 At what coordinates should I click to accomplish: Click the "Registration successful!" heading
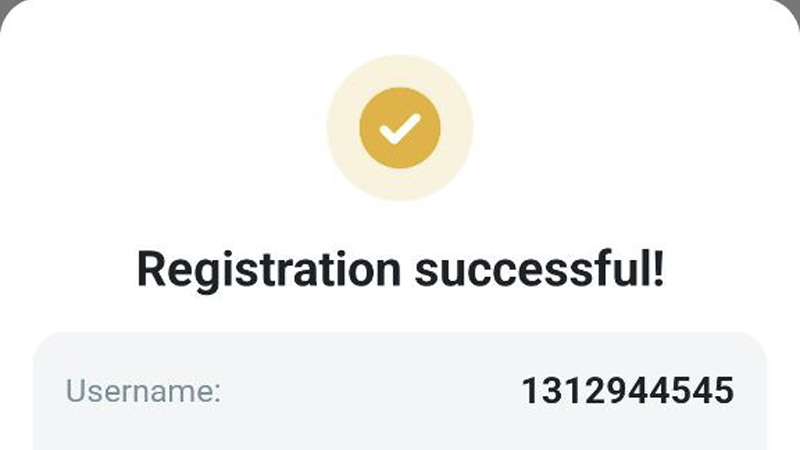tap(400, 269)
